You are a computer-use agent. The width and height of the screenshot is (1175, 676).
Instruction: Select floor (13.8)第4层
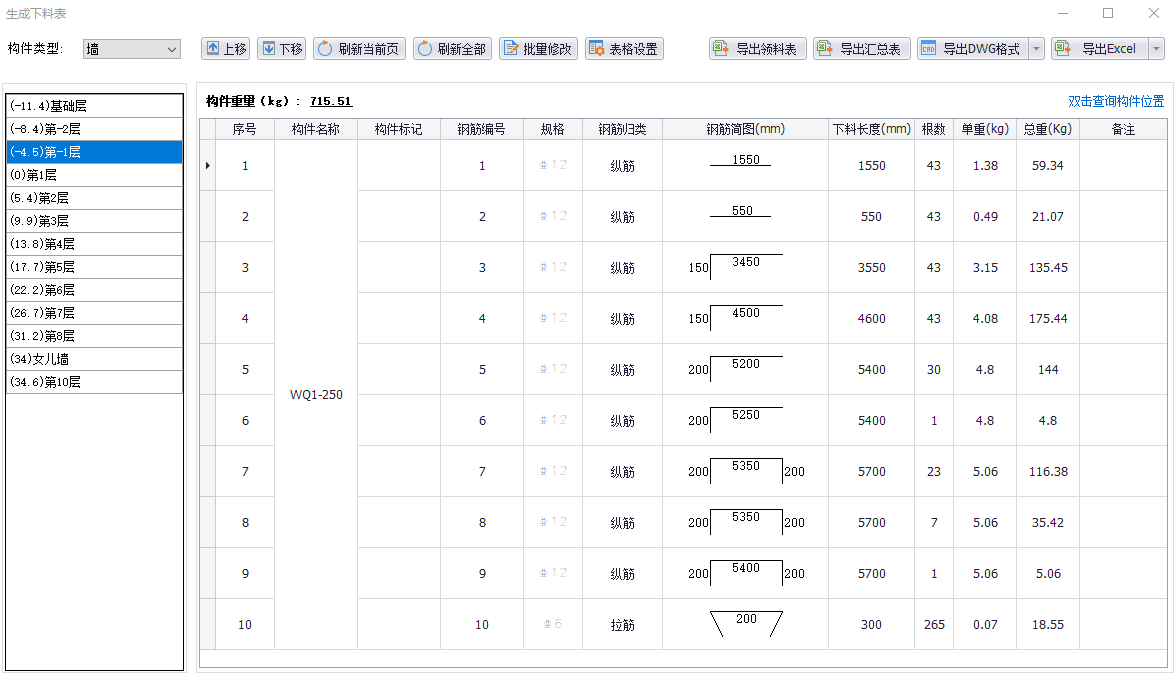click(94, 244)
